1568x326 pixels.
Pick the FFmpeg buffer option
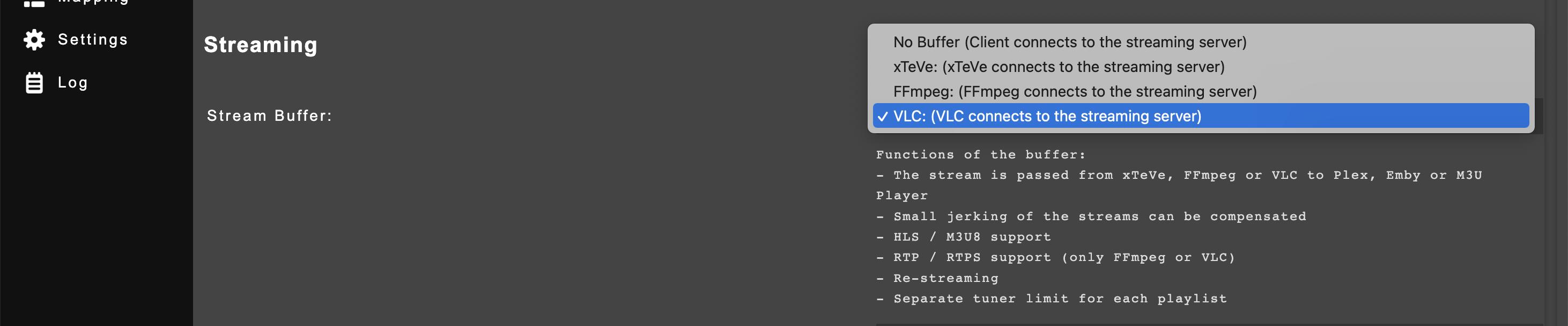tap(1074, 91)
